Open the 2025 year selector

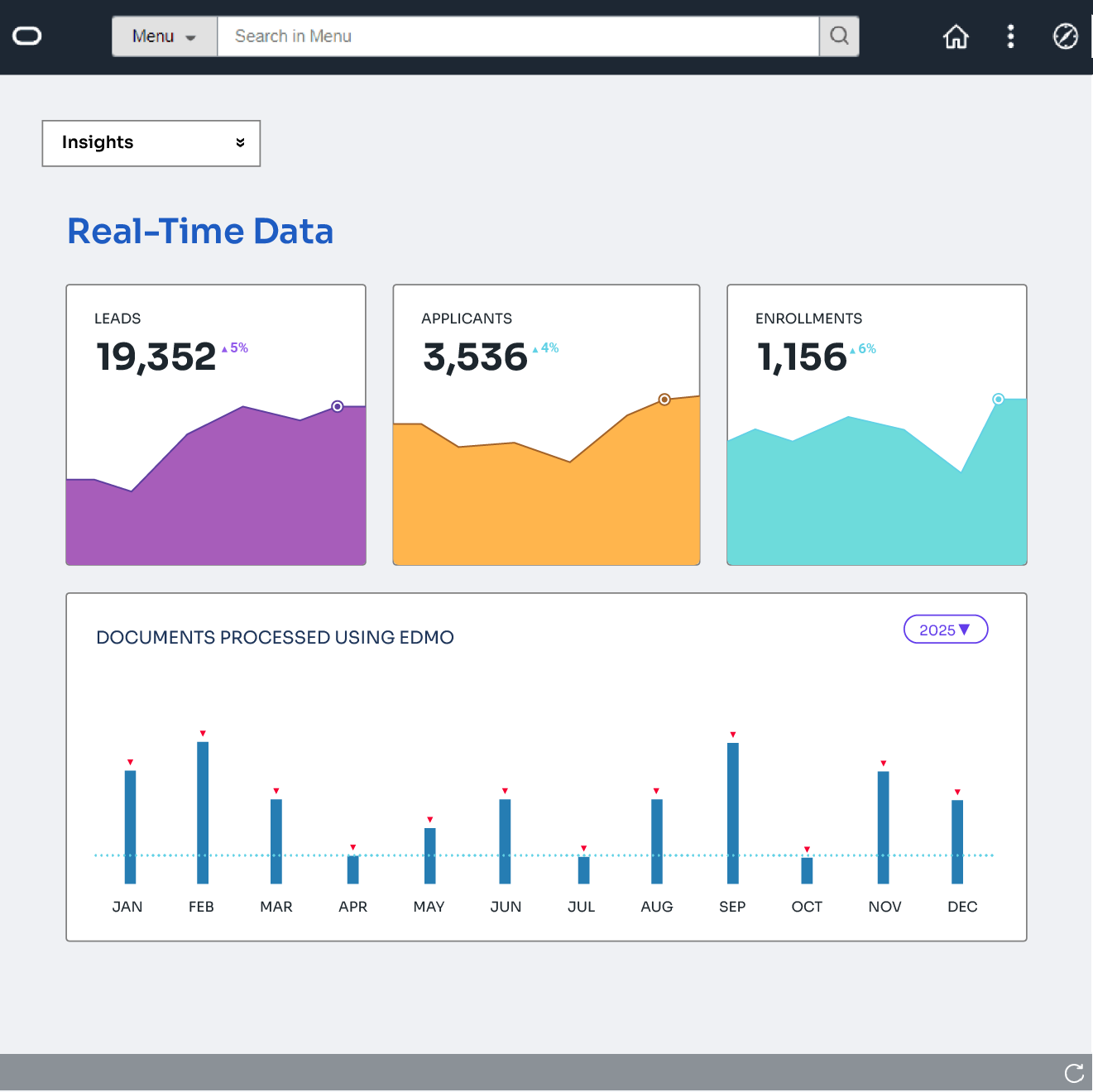[945, 630]
